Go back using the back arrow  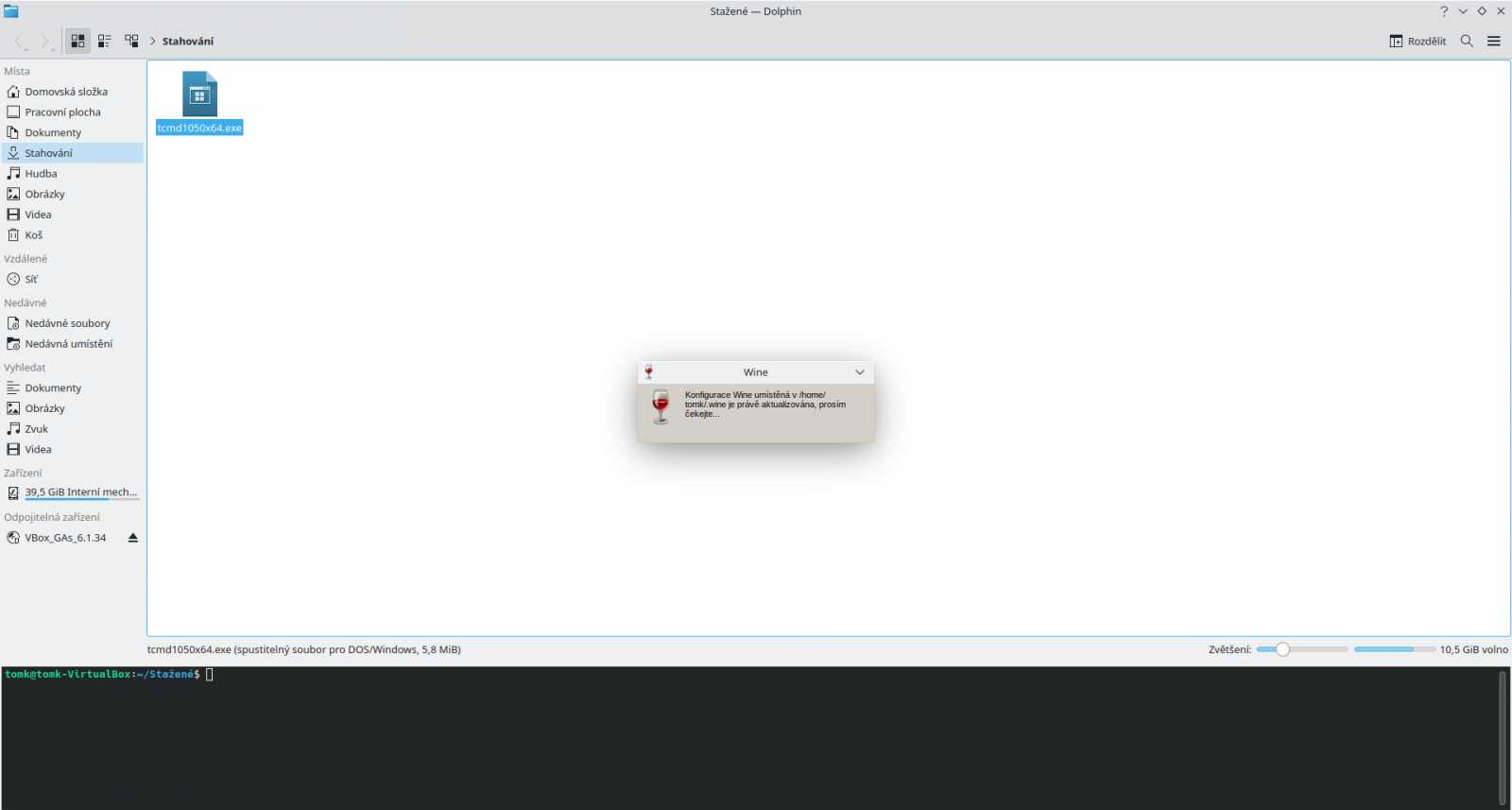pyautogui.click(x=19, y=41)
